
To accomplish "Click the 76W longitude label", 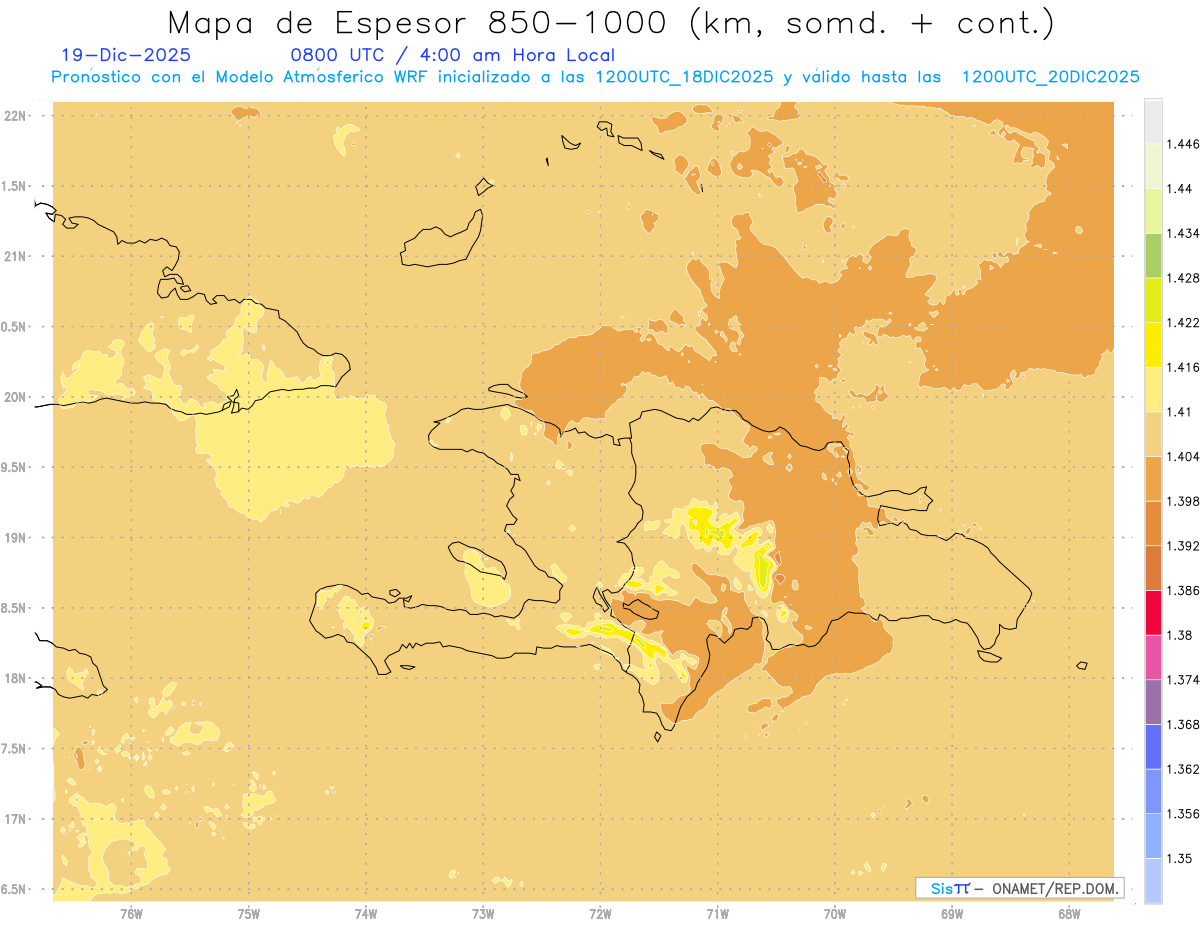I will [x=131, y=914].
